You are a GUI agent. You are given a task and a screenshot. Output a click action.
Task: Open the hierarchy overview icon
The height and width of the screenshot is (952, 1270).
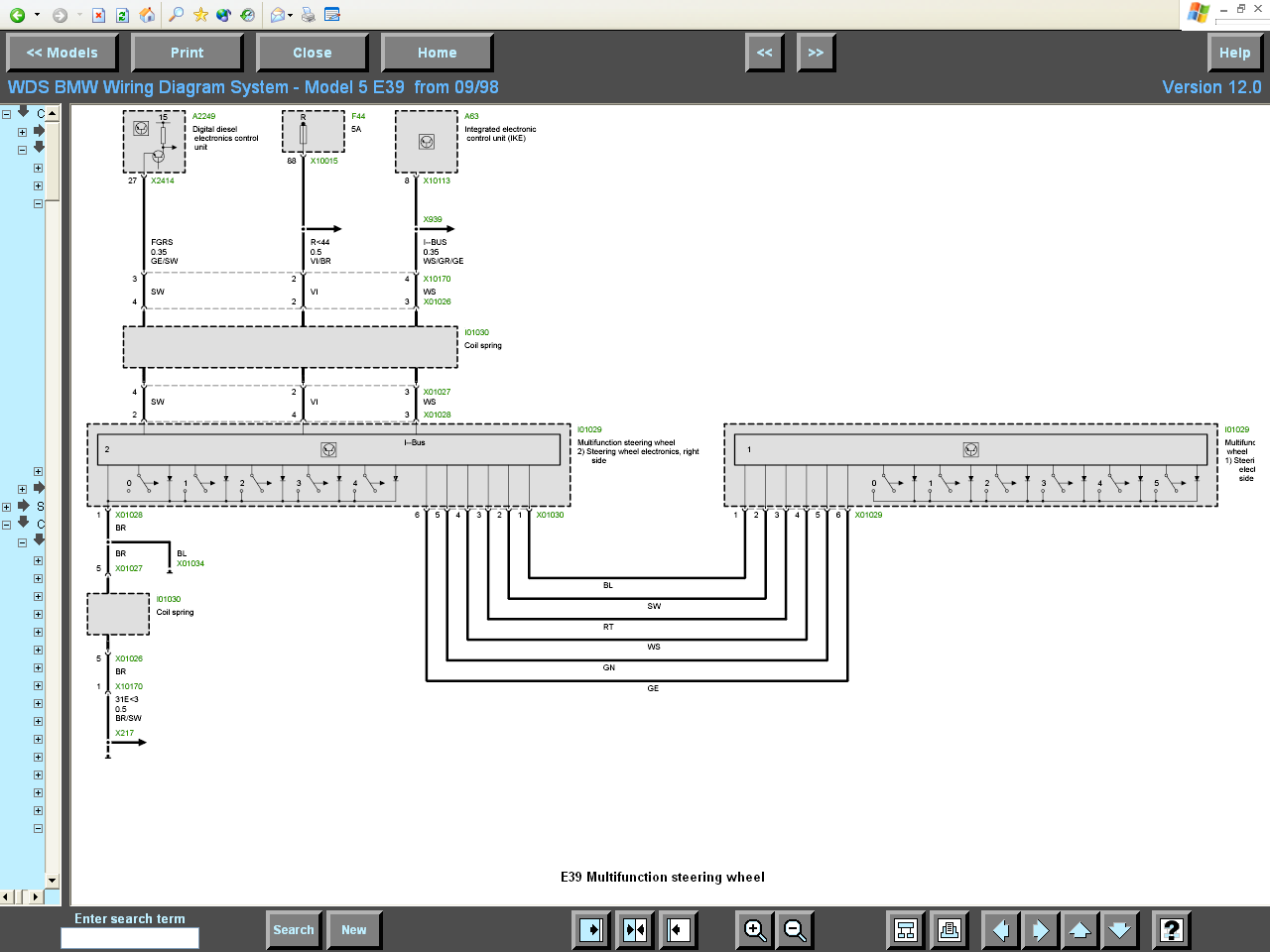coord(906,930)
